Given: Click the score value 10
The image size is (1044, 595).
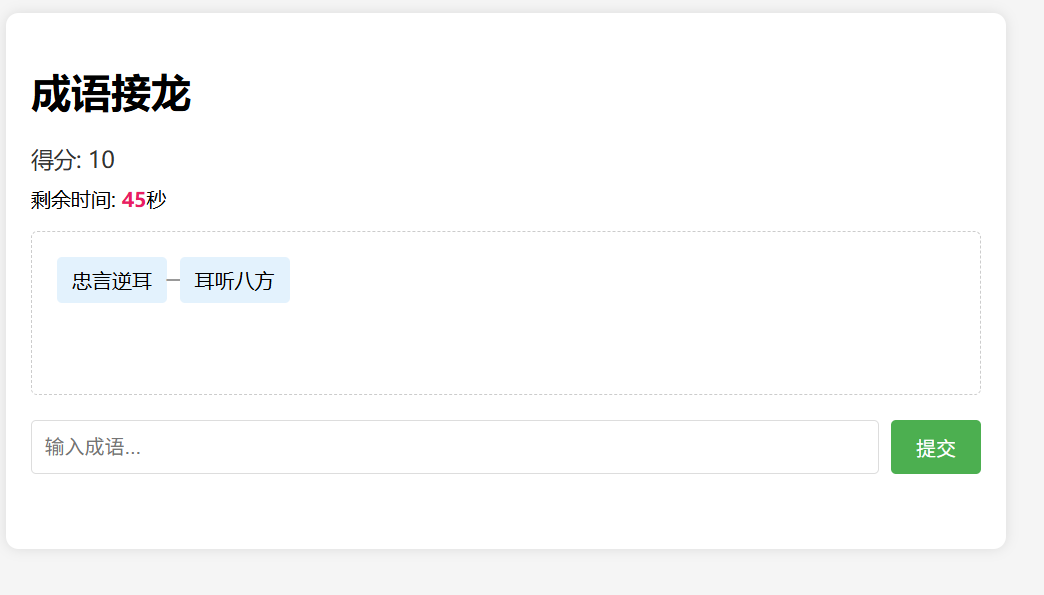Looking at the screenshot, I should [104, 160].
